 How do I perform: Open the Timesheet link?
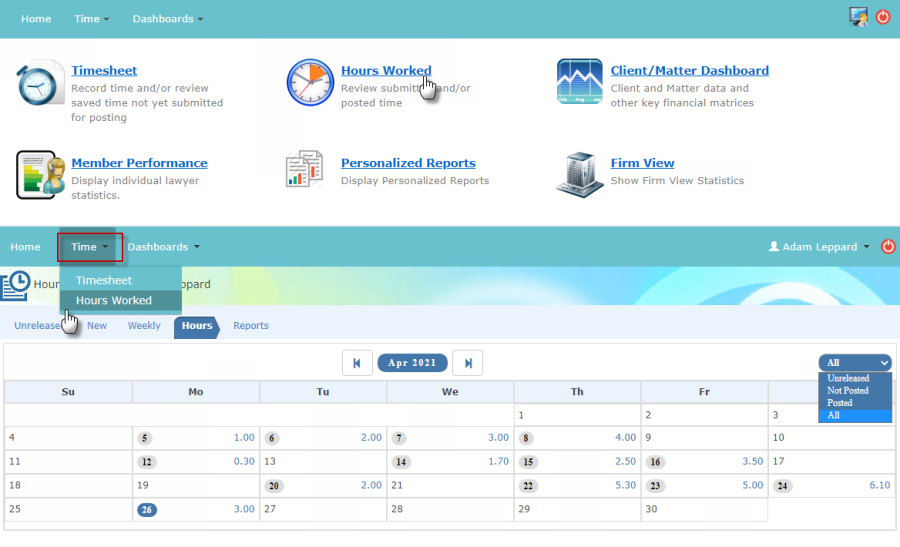[x=104, y=71]
